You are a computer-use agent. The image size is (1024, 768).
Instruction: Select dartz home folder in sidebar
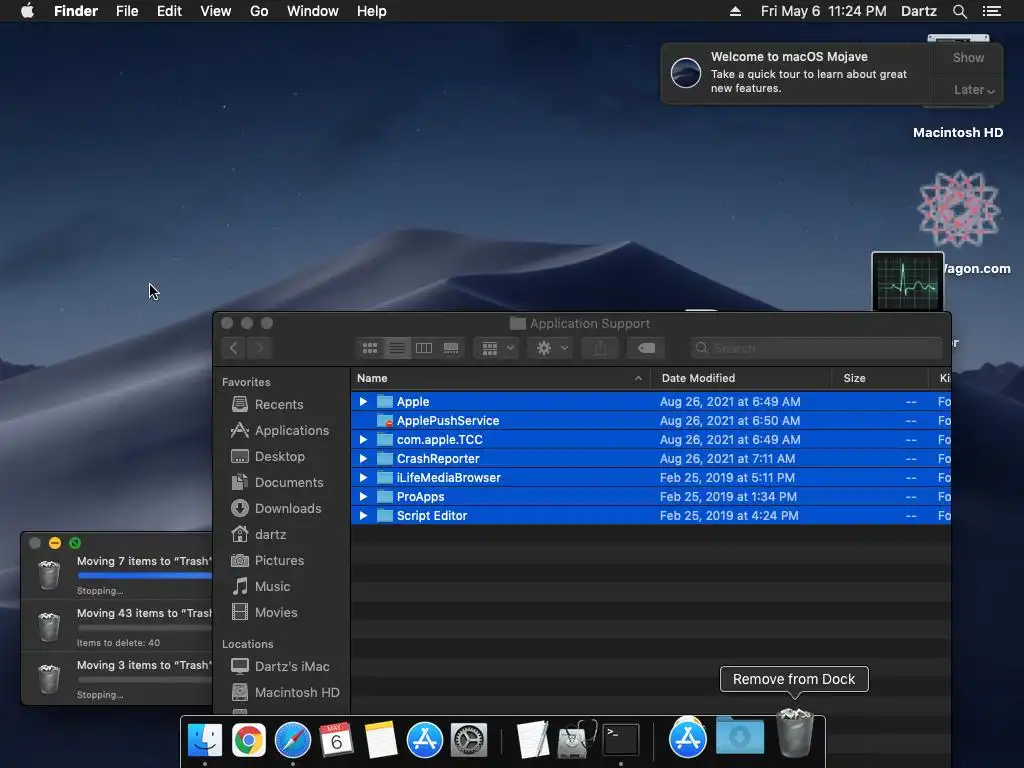(x=259, y=534)
